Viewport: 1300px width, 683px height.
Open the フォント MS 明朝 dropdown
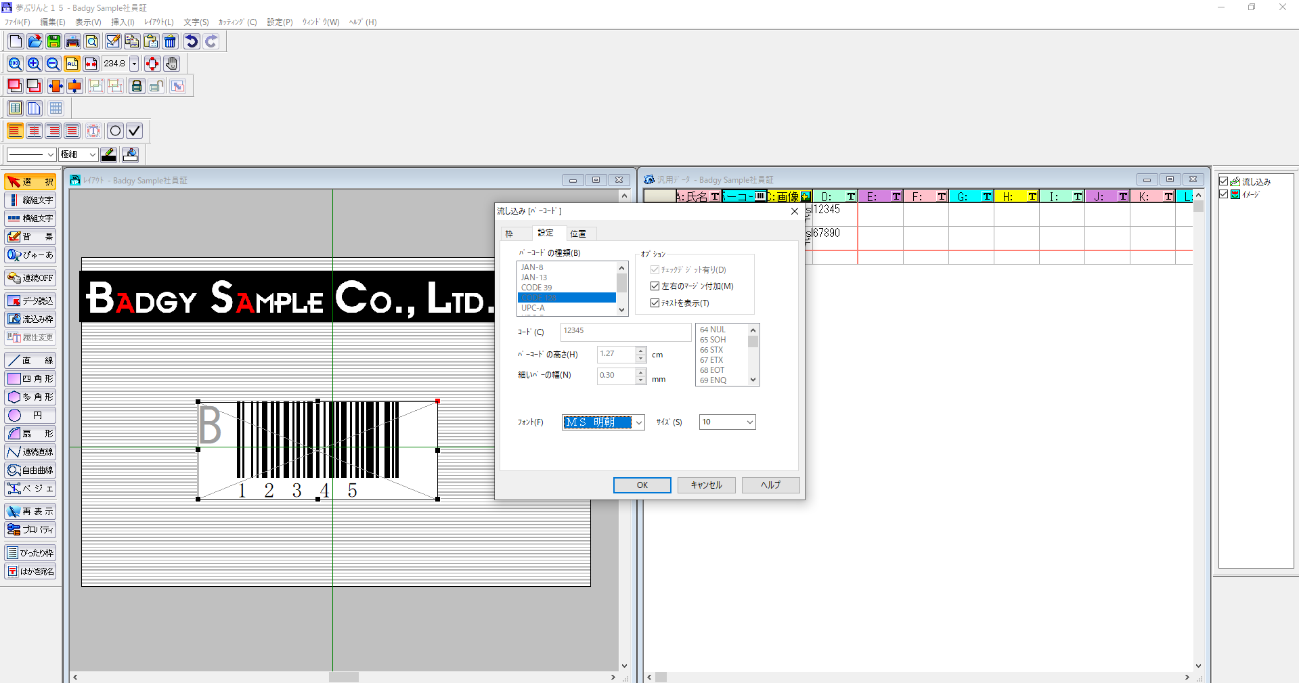point(639,423)
